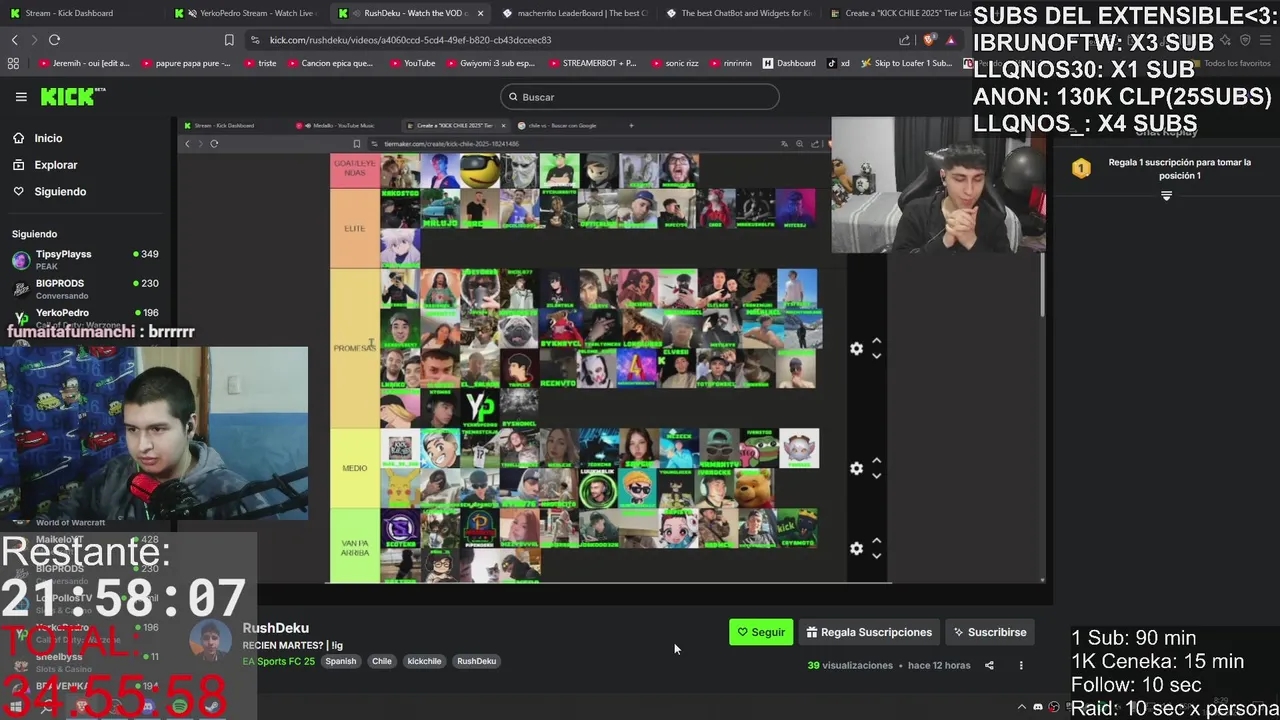Go back in browser history
The width and height of the screenshot is (1280, 720).
point(14,40)
